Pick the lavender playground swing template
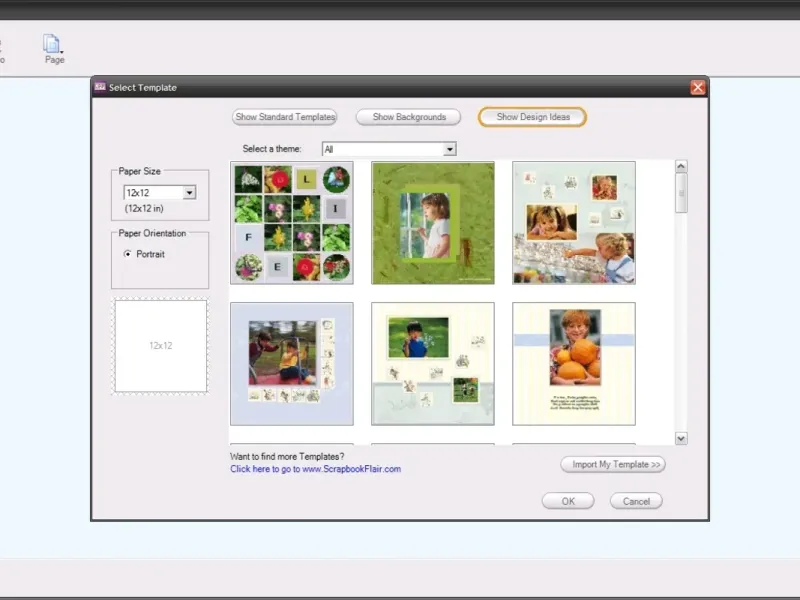The height and width of the screenshot is (600, 800). pos(292,364)
